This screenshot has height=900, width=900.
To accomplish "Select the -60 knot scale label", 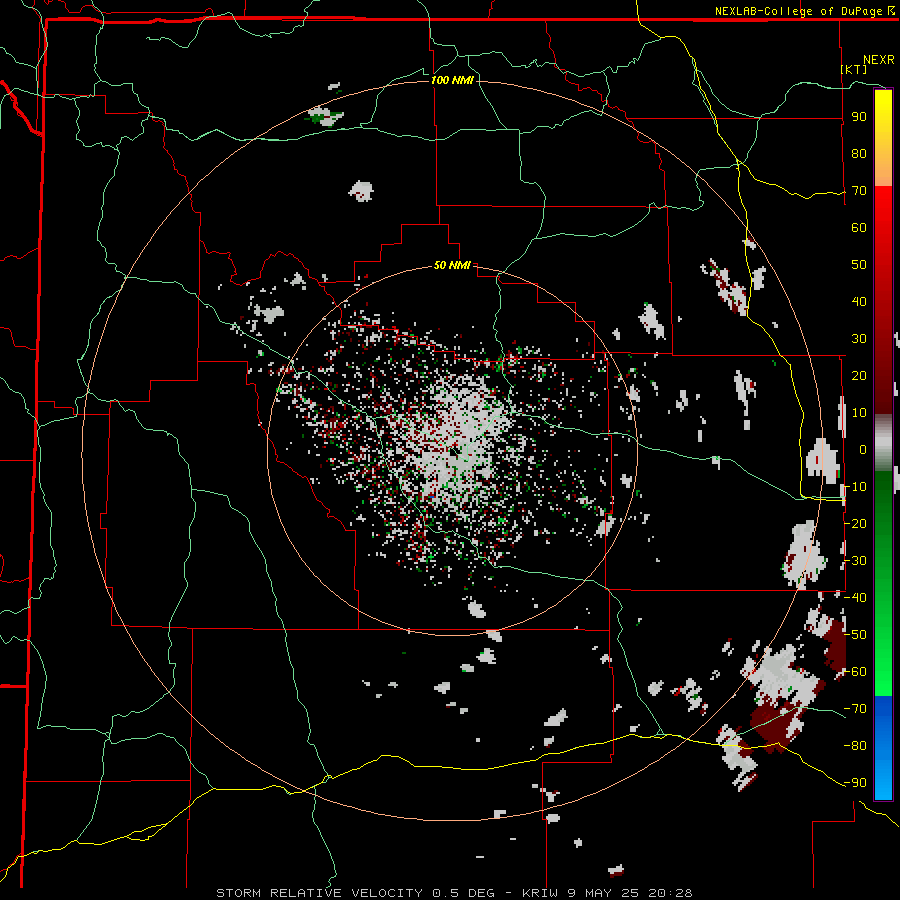I will (x=856, y=672).
